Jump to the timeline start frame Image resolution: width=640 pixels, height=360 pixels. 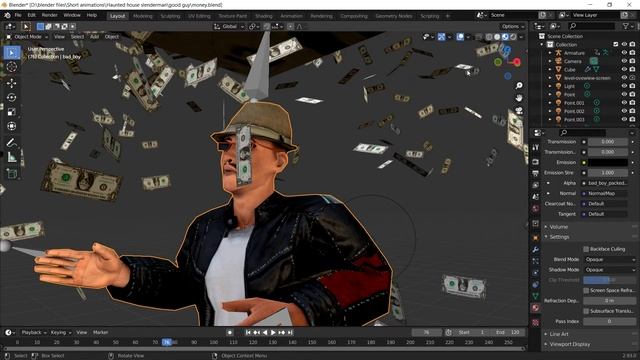248,333
